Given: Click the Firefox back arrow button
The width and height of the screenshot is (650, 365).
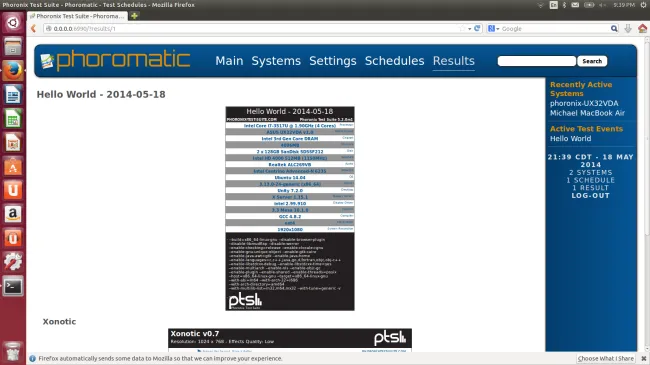Looking at the screenshot, I should [34, 29].
